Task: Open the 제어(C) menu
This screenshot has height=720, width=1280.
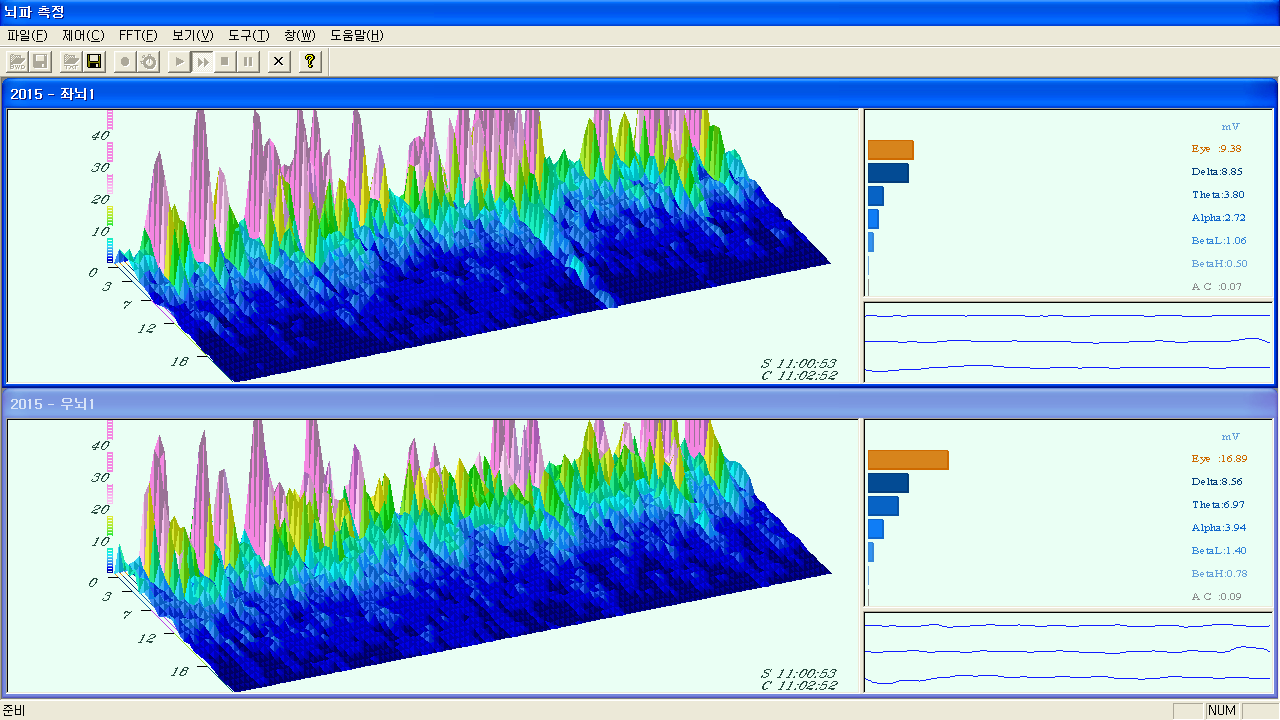Action: pos(83,35)
